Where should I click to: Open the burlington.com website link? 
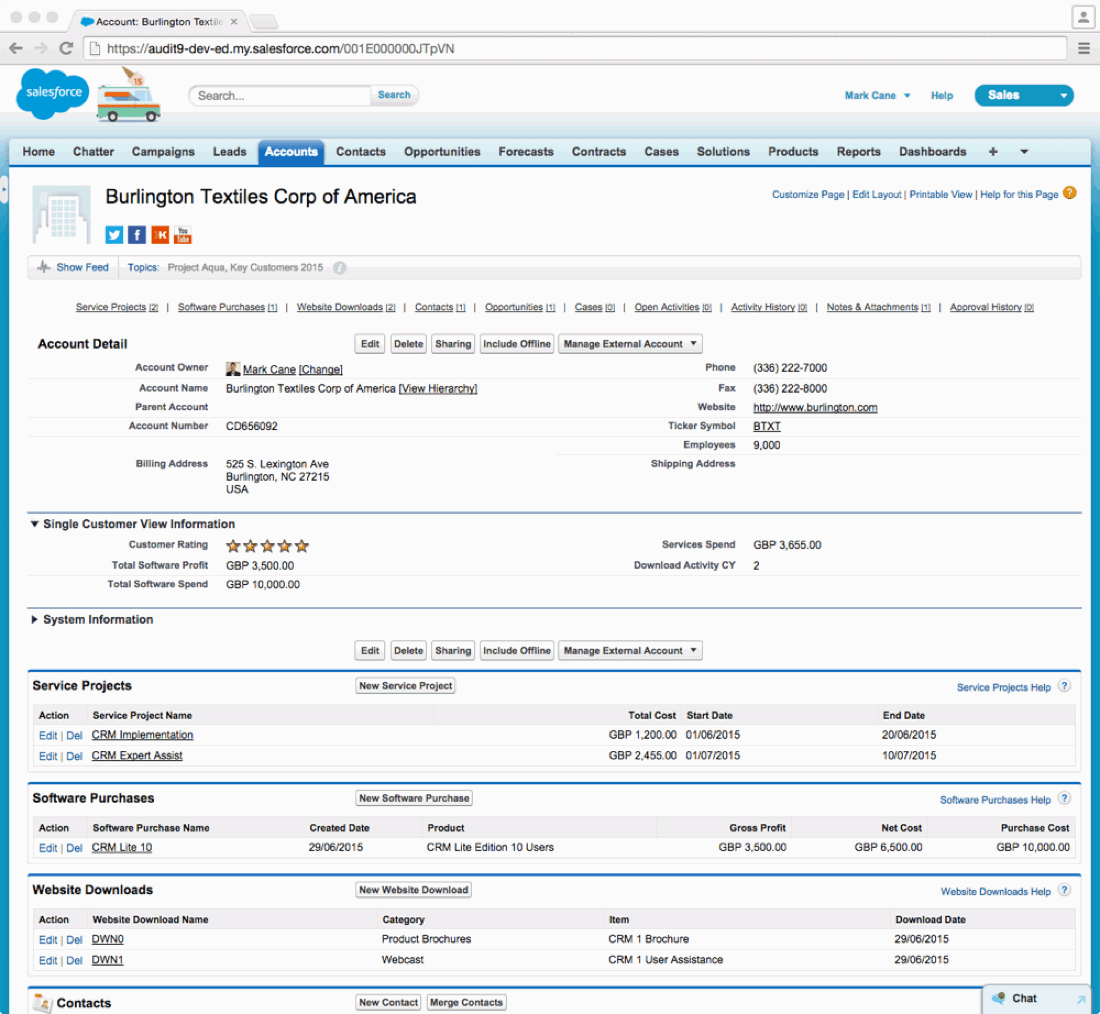815,408
